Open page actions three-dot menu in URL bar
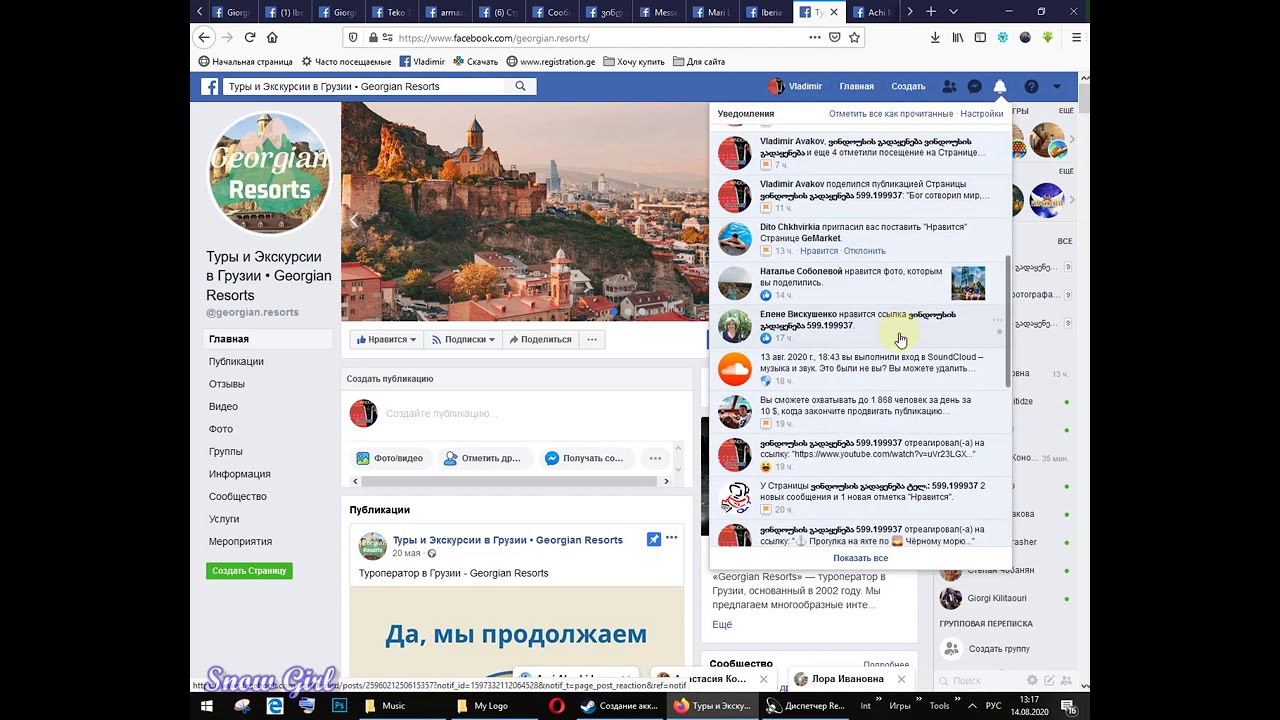1280x720 pixels. (x=815, y=38)
